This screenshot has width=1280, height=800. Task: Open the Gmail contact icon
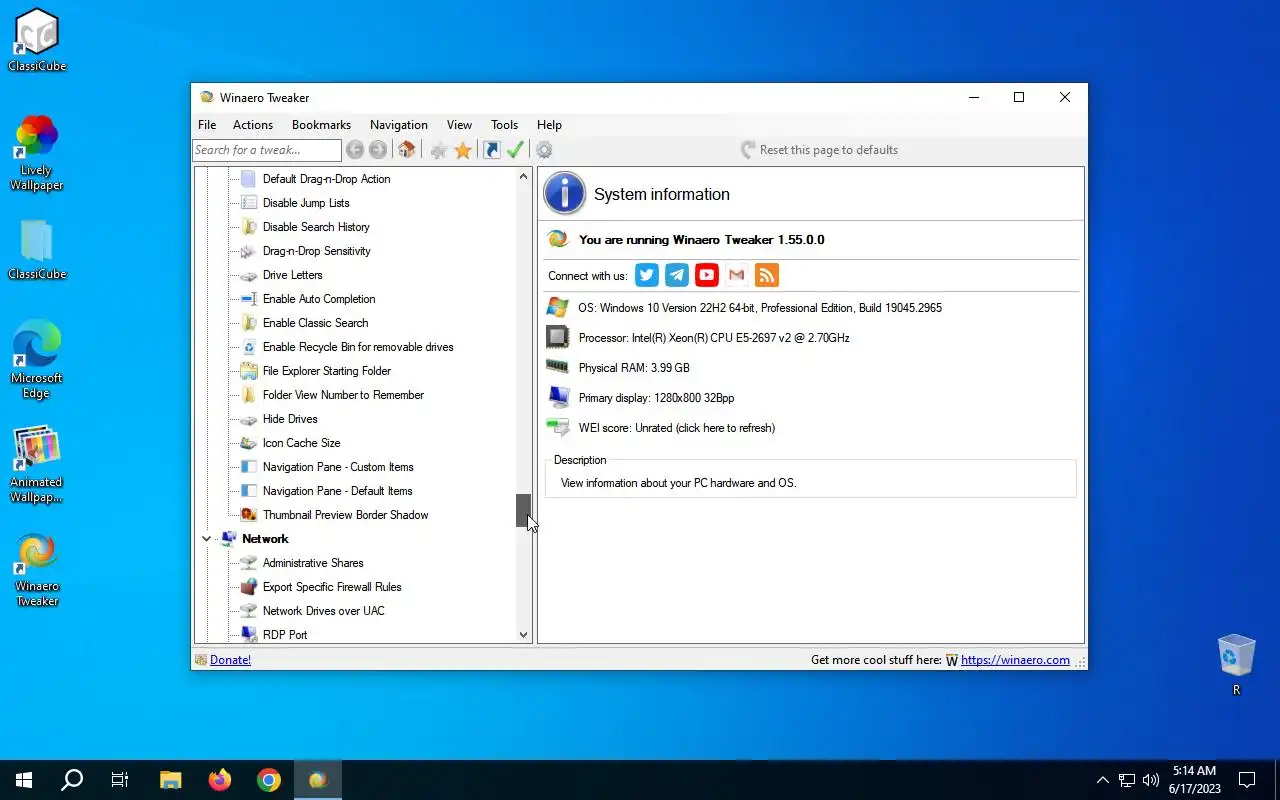(x=737, y=275)
